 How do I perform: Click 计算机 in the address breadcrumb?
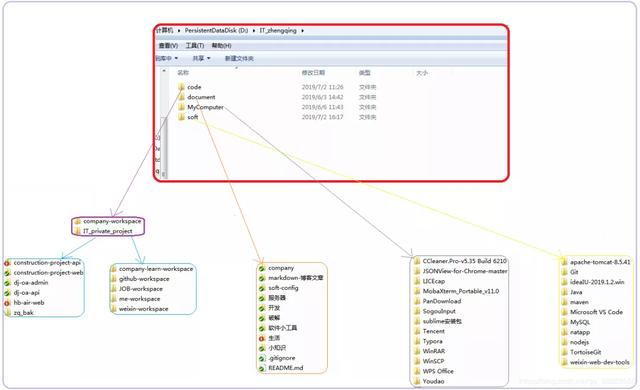point(165,31)
